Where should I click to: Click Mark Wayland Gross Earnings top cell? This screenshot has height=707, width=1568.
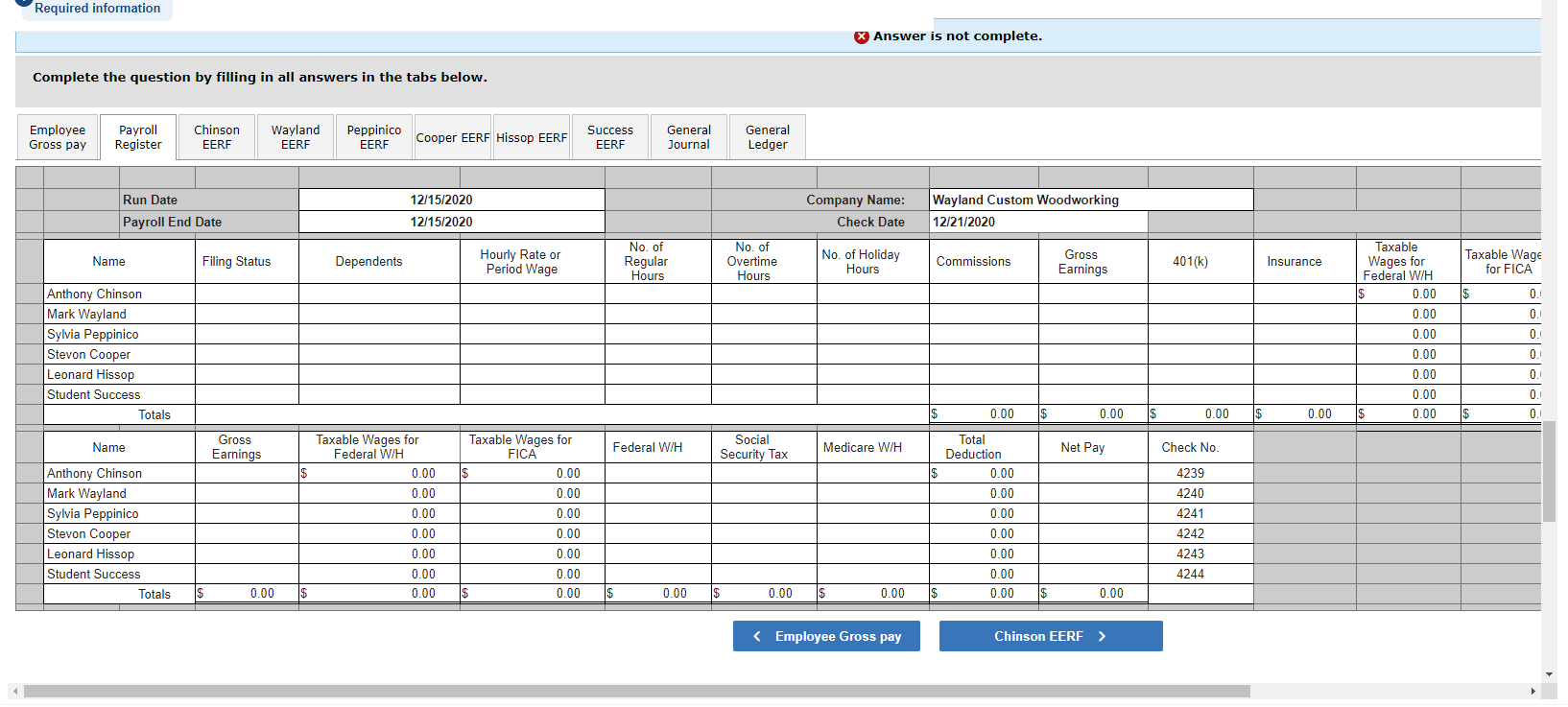pos(1093,314)
